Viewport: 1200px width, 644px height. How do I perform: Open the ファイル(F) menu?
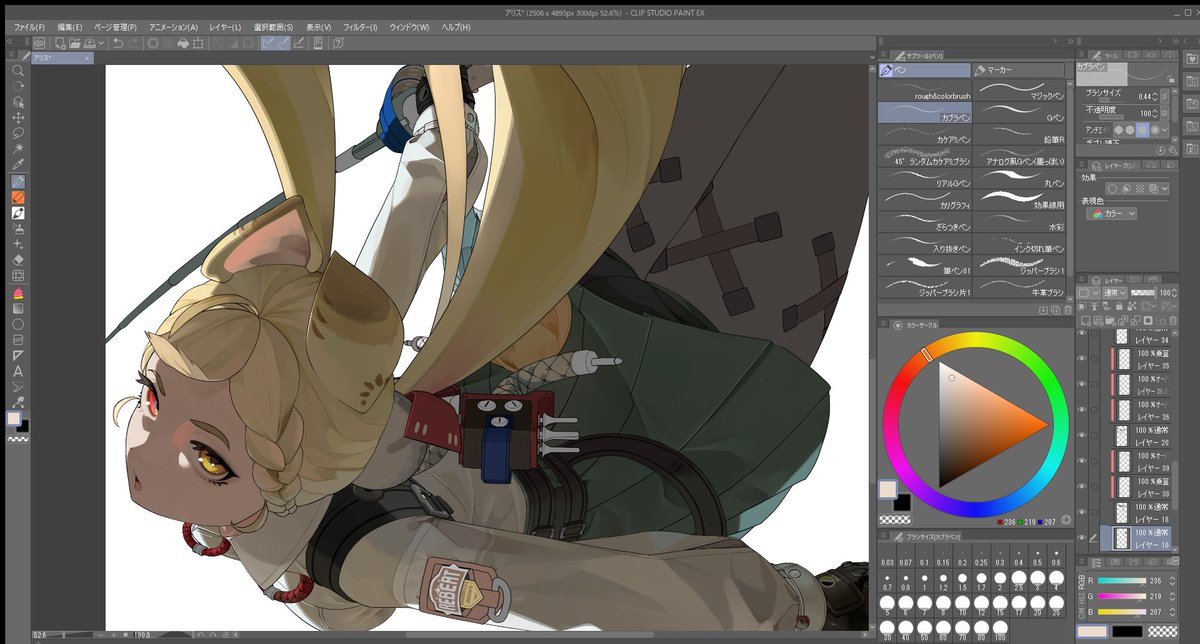pos(28,27)
